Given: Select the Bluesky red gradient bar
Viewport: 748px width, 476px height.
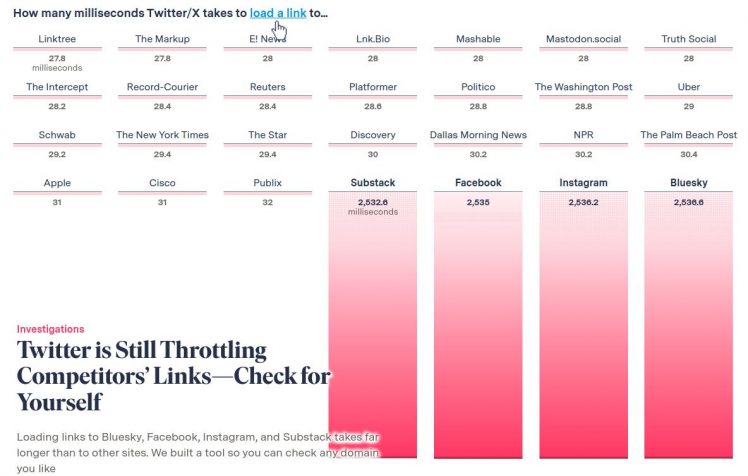Looking at the screenshot, I should pos(688,330).
